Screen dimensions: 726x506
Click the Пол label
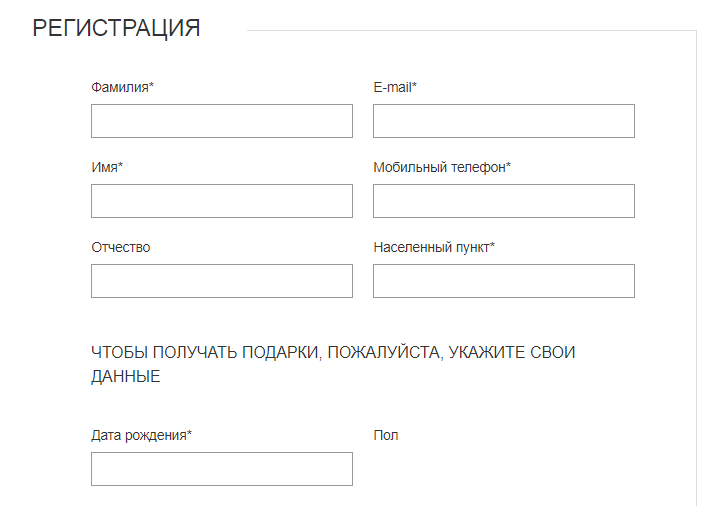[385, 435]
